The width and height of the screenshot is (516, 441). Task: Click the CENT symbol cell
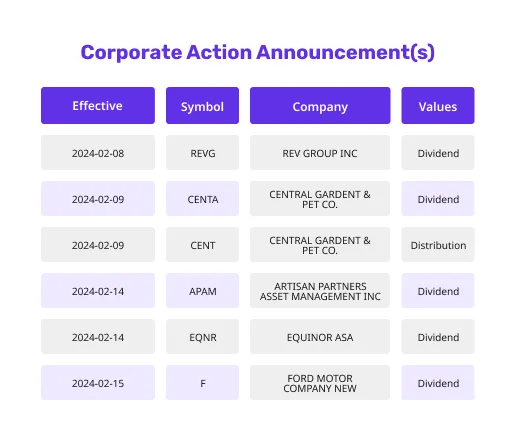pos(202,245)
